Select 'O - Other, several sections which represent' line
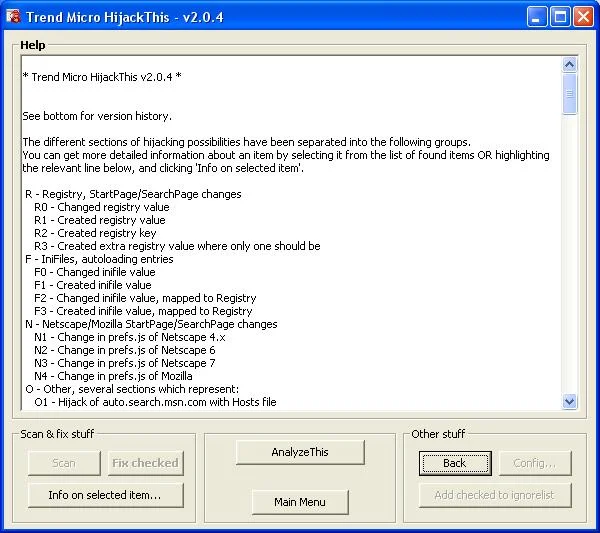600x533 pixels. point(132,389)
